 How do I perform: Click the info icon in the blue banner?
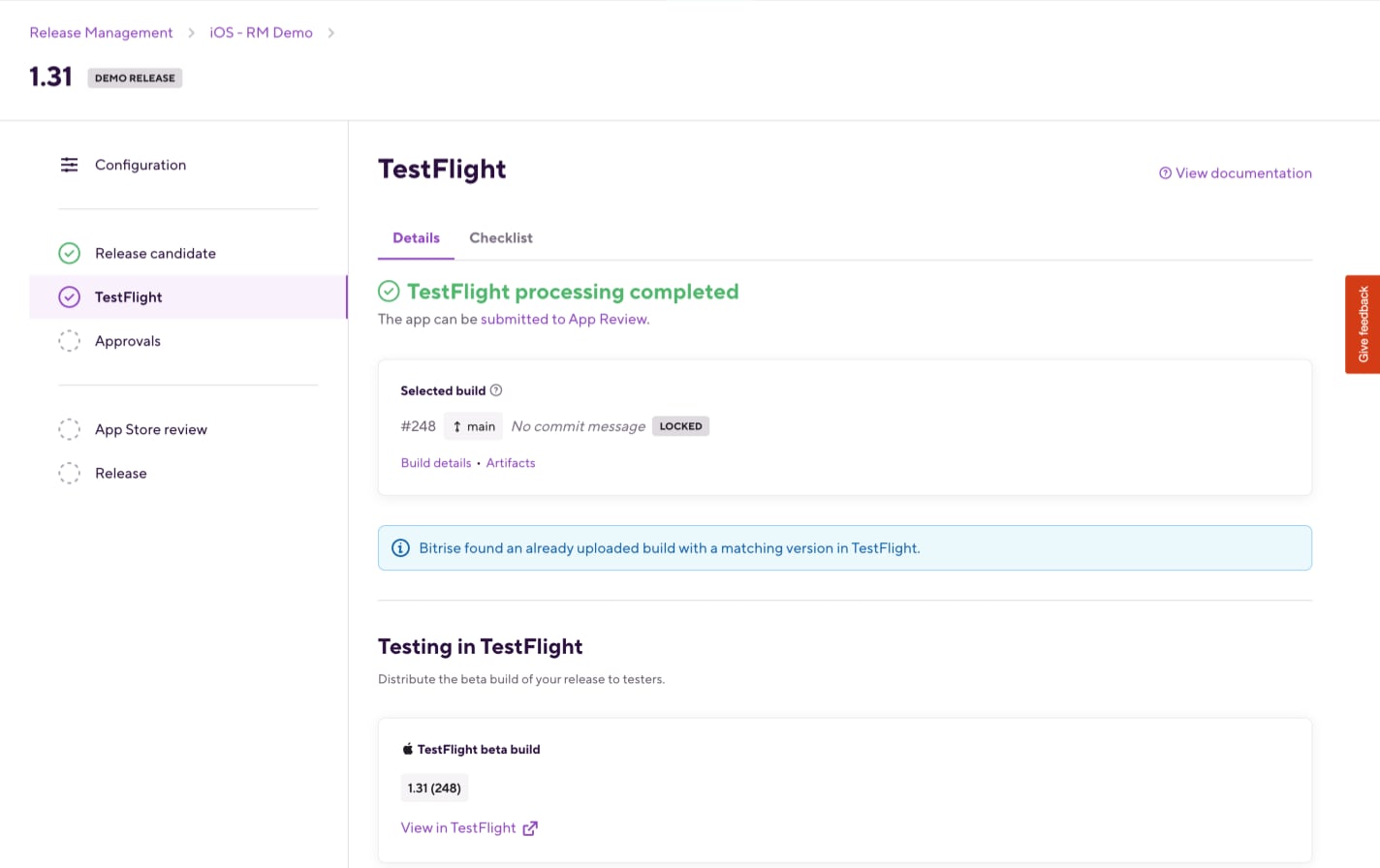(x=400, y=548)
